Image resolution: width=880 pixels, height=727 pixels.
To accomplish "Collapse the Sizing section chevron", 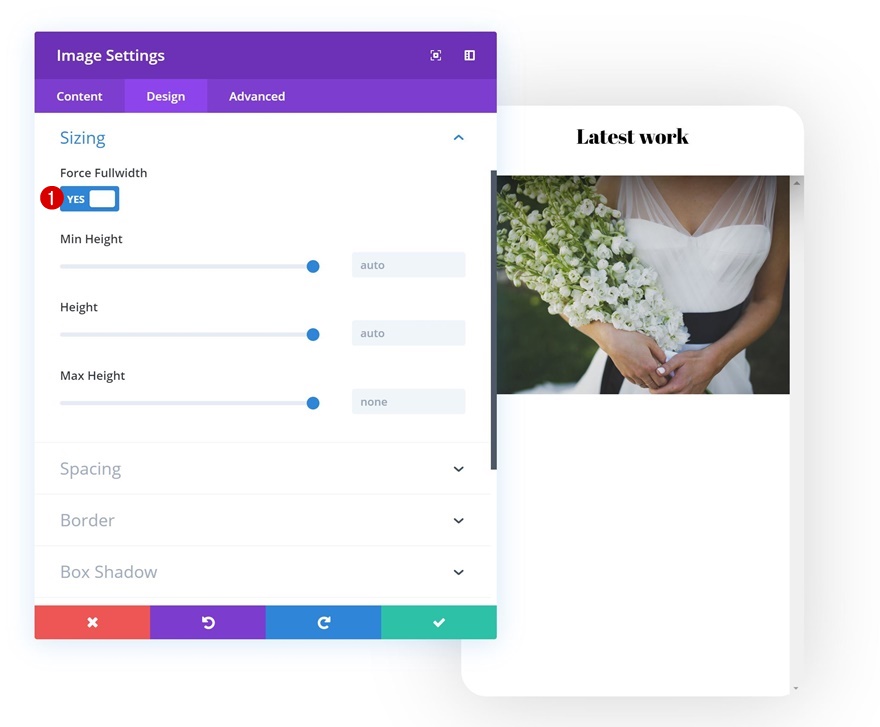I will (x=459, y=138).
